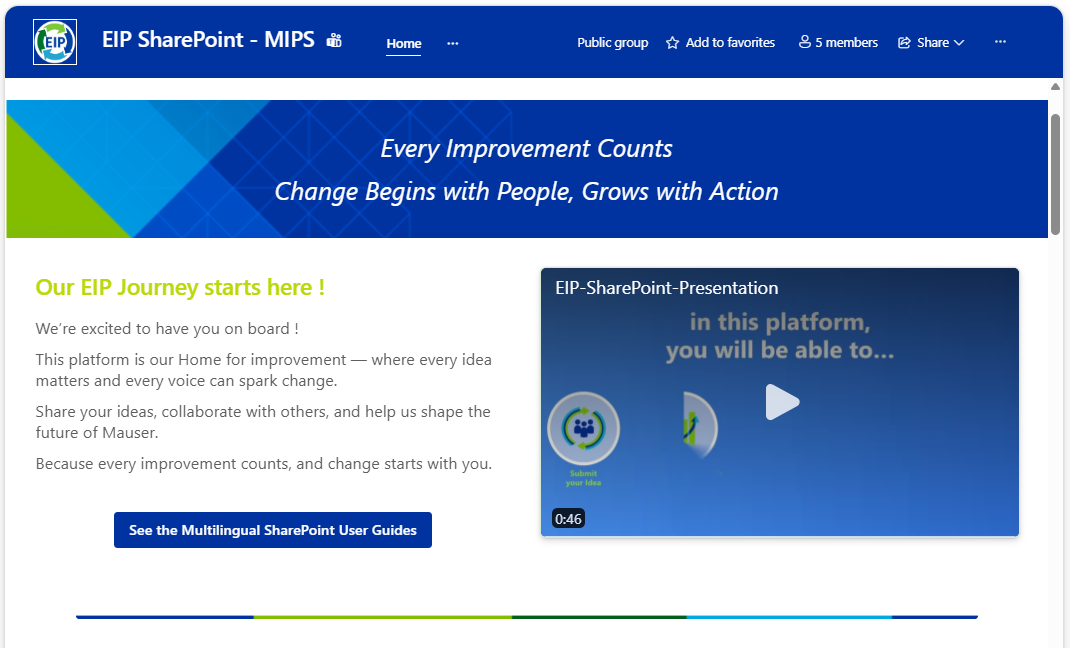Click the EIP-SharePoint-Presentation video title
Screen dimensions: 1070x648
667,288
